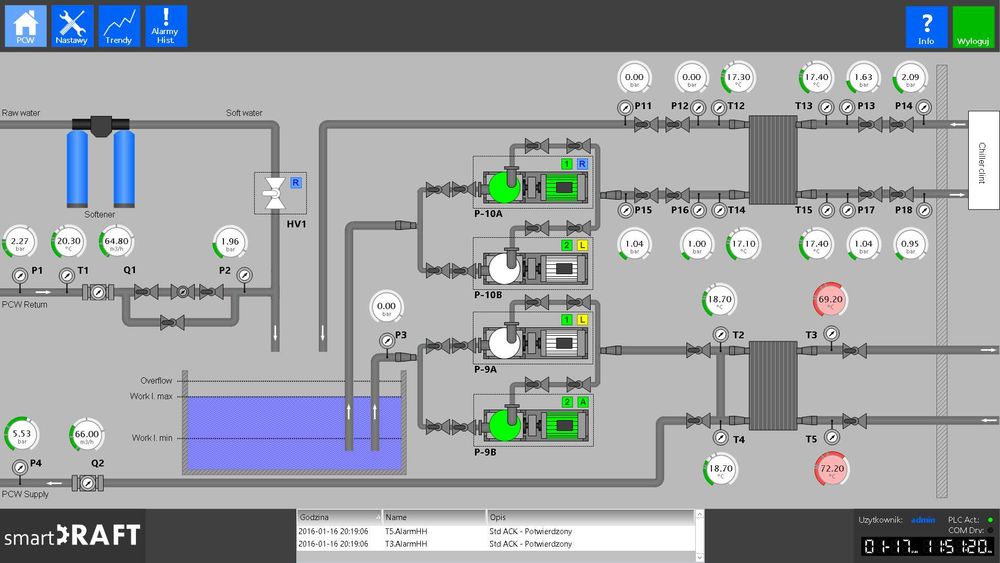
Task: Click the Info help icon
Action: click(927, 26)
